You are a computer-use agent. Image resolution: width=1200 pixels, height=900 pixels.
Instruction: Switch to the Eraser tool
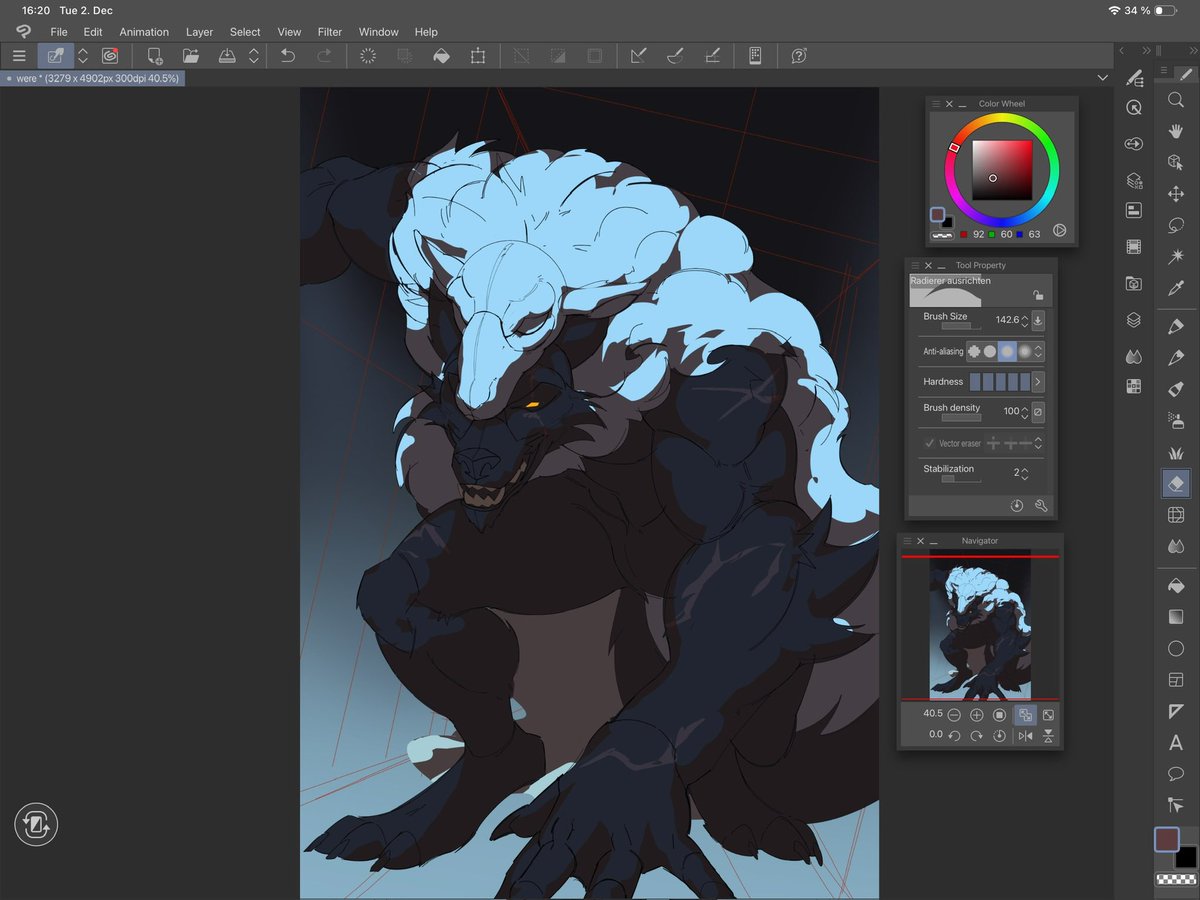point(1175,483)
